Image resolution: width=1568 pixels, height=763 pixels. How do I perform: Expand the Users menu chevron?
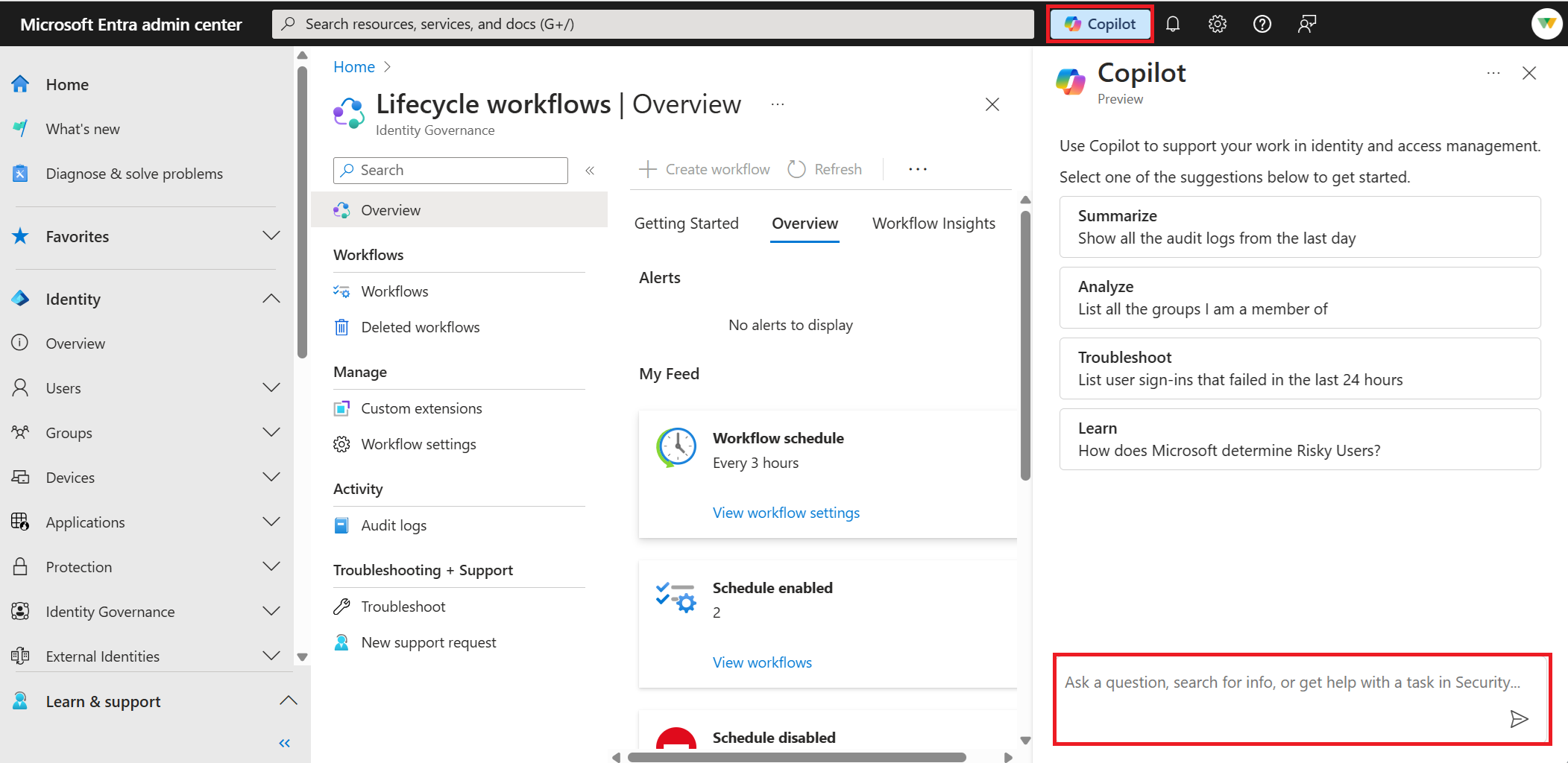click(x=271, y=387)
